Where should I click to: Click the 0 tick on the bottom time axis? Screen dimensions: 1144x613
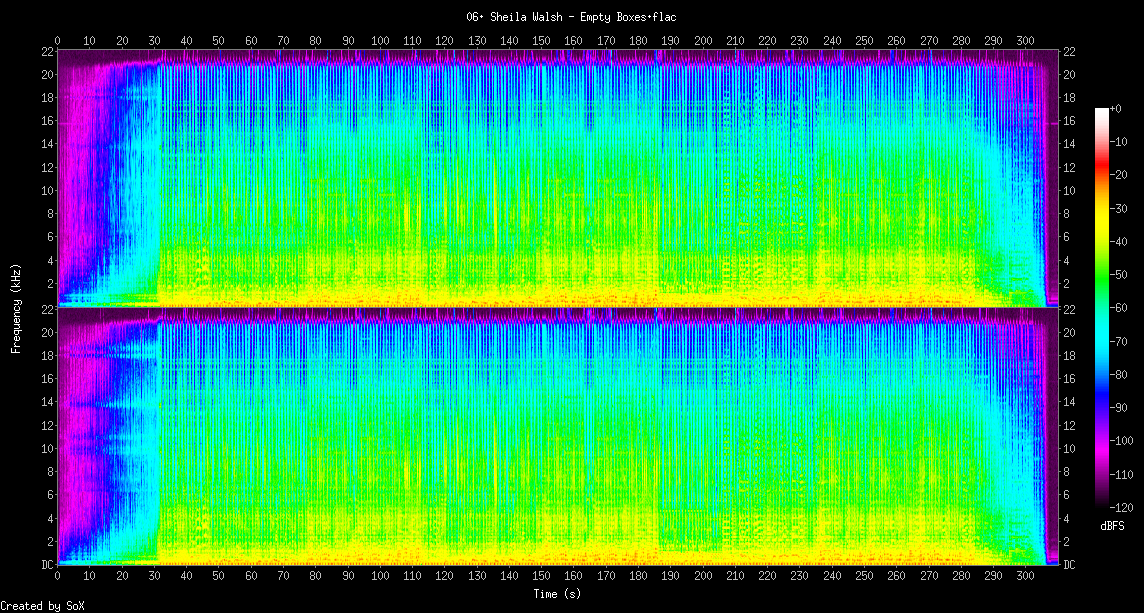tap(57, 577)
